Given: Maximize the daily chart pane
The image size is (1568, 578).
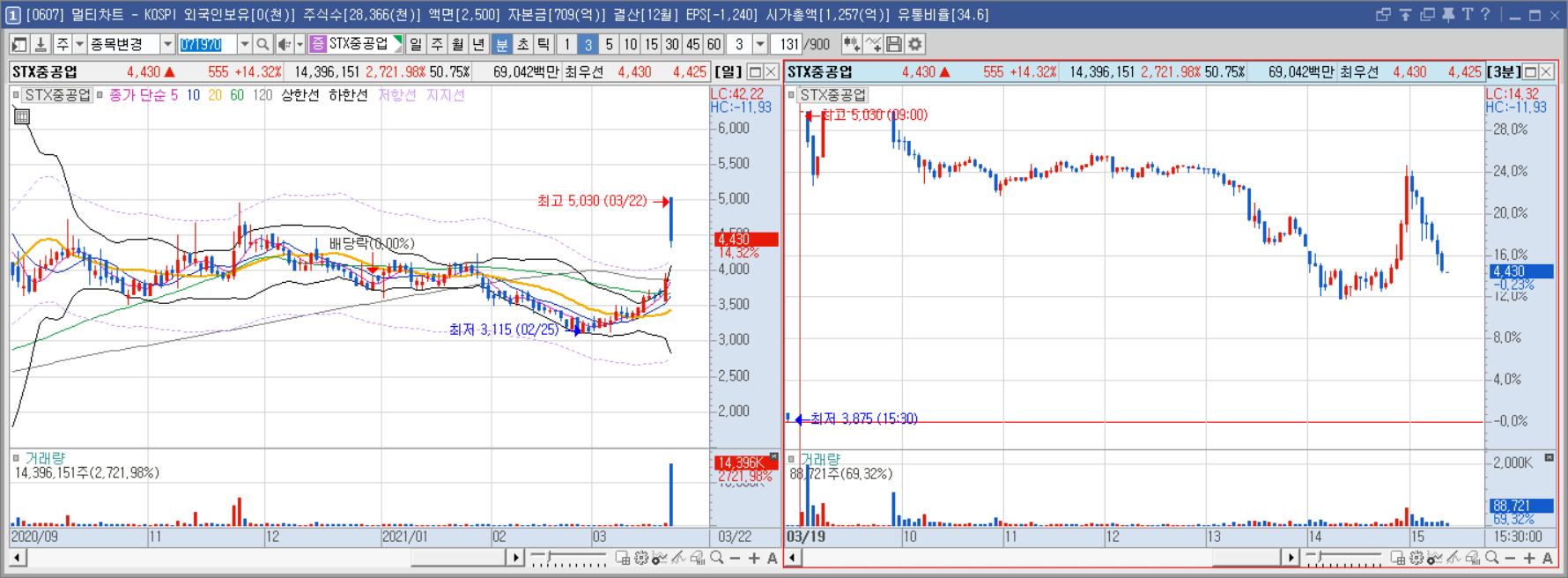Looking at the screenshot, I should click(755, 71).
